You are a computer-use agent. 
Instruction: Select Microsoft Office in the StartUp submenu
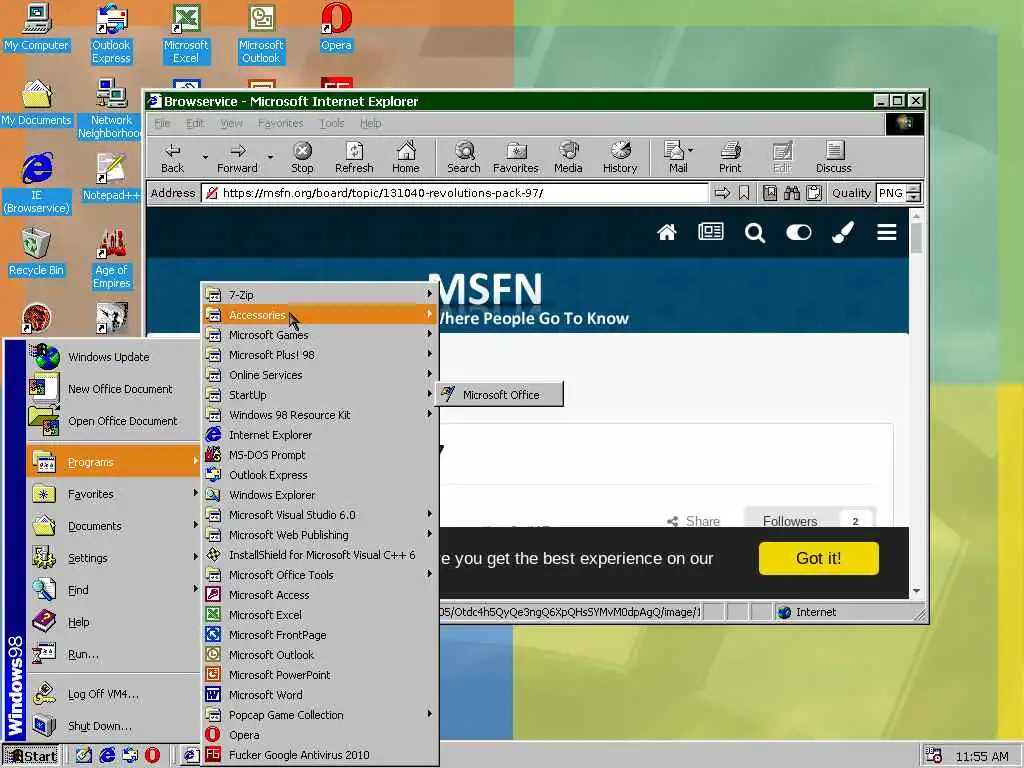500,394
